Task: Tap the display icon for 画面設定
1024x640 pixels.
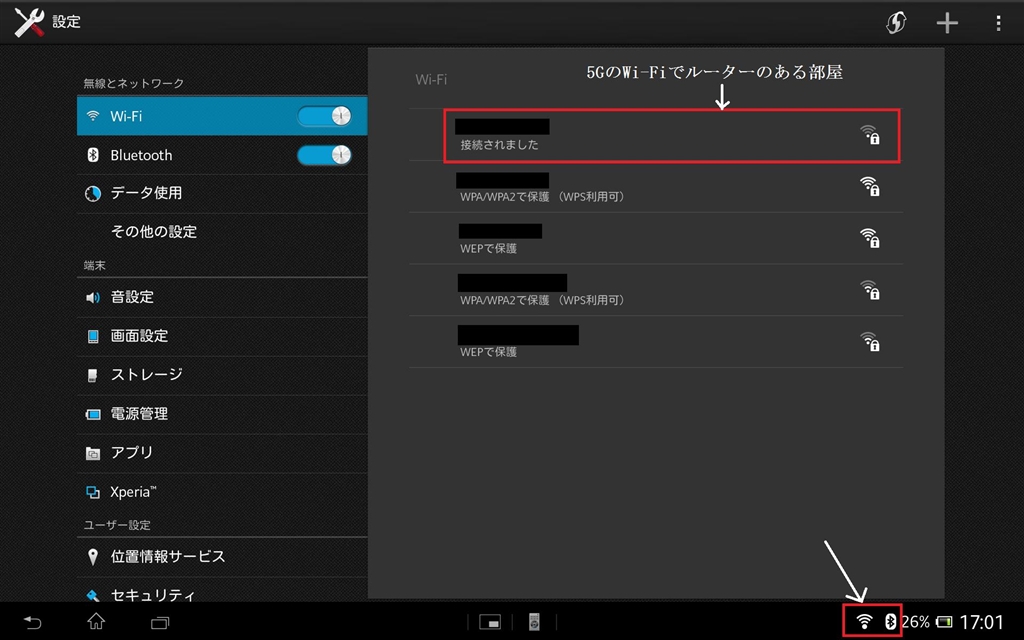Action: [93, 336]
